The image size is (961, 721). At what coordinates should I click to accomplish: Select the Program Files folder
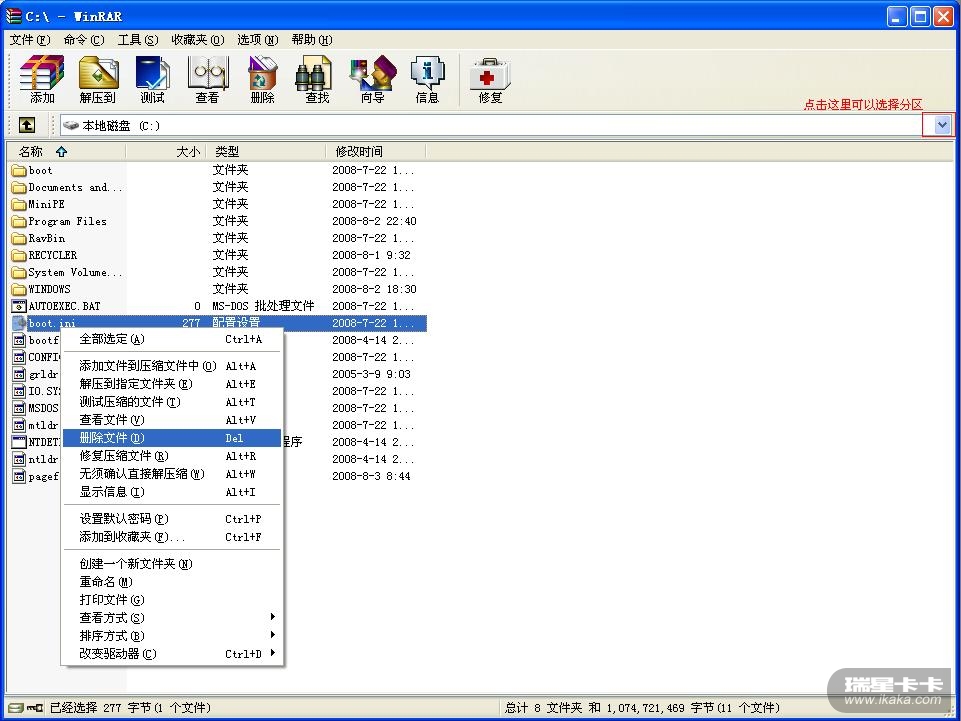pyautogui.click(x=59, y=221)
